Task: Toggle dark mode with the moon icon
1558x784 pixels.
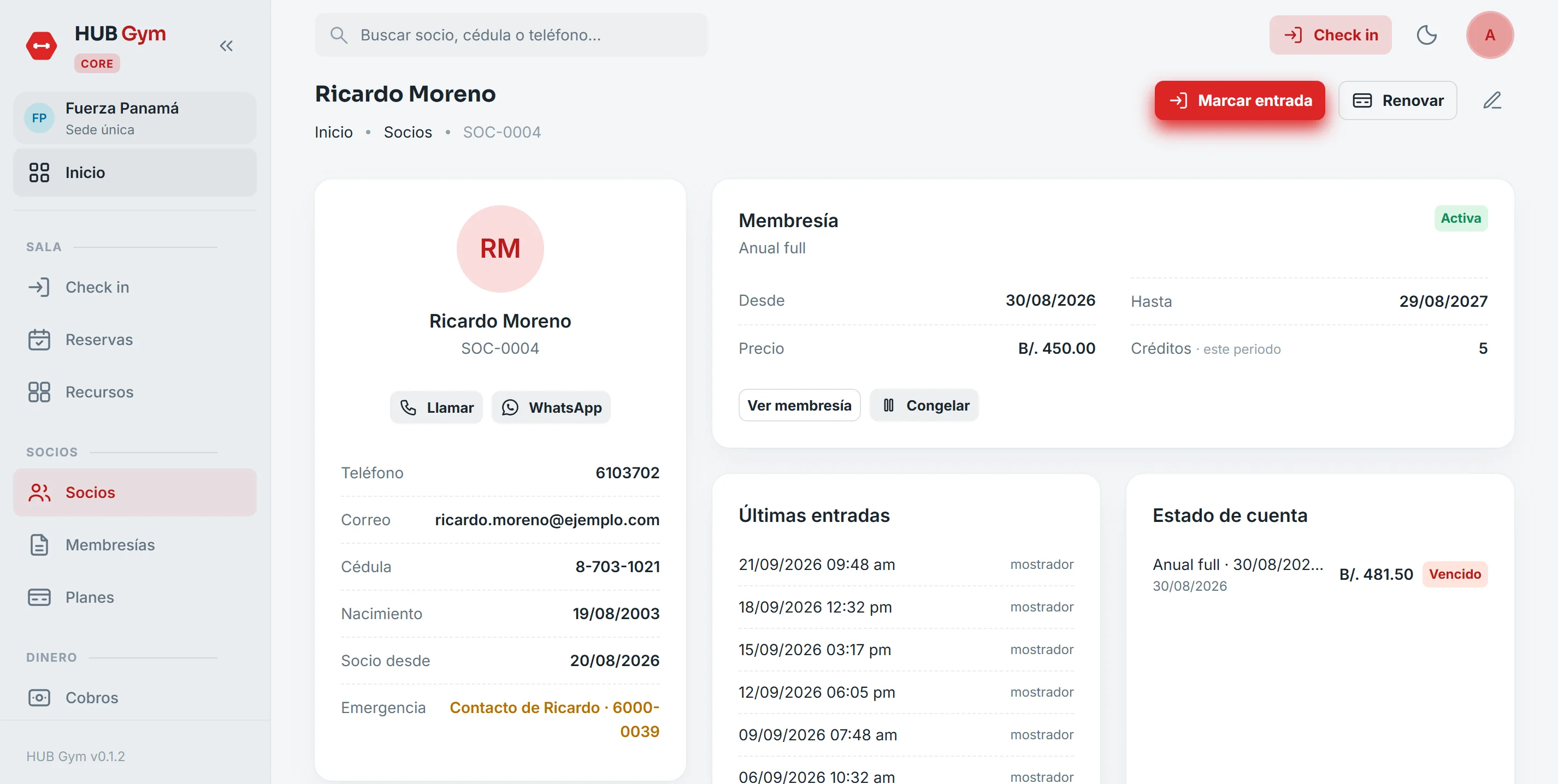Action: point(1427,35)
